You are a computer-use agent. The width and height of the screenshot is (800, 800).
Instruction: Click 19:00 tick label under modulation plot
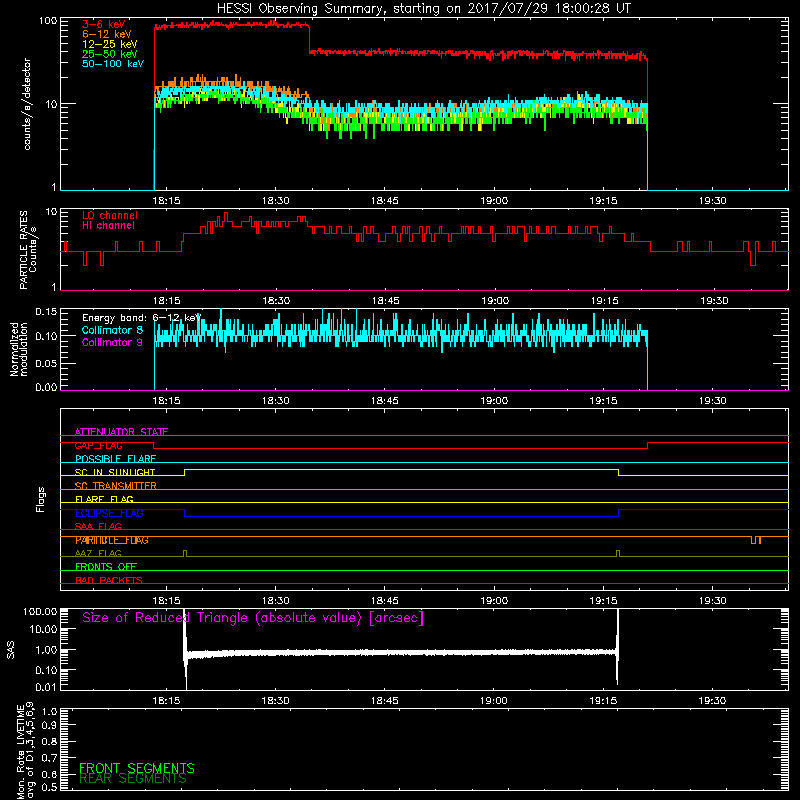click(x=494, y=401)
